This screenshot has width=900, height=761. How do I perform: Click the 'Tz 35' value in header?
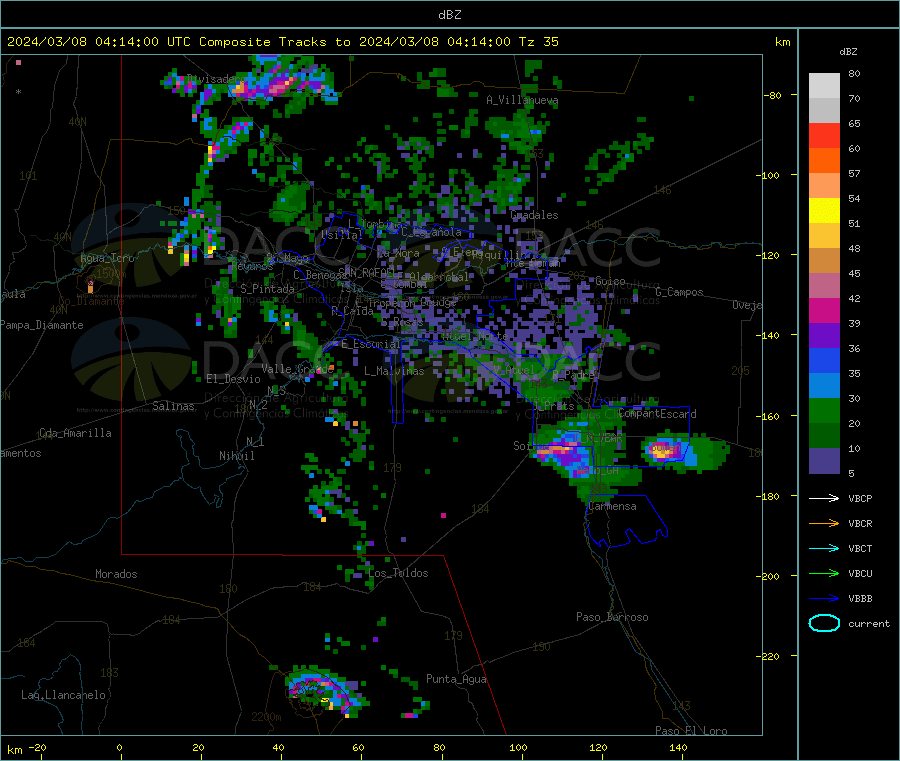(x=538, y=42)
